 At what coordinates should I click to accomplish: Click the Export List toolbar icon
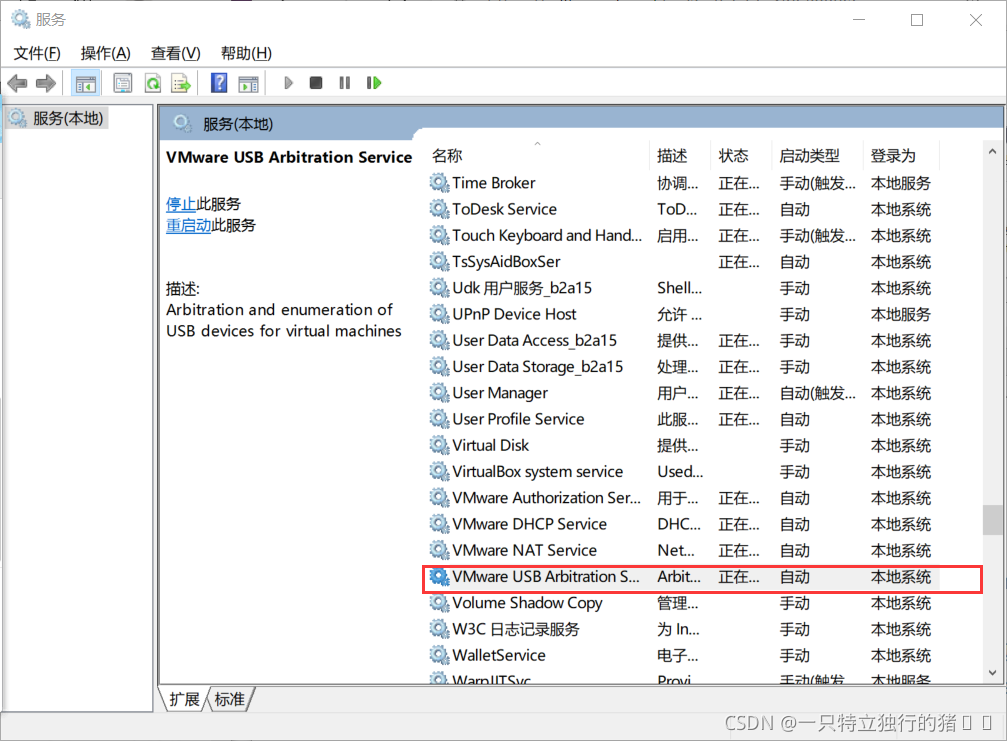181,83
